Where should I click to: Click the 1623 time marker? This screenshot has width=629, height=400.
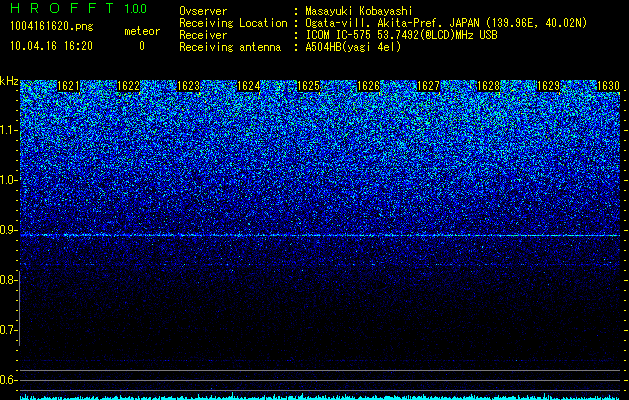tap(189, 86)
